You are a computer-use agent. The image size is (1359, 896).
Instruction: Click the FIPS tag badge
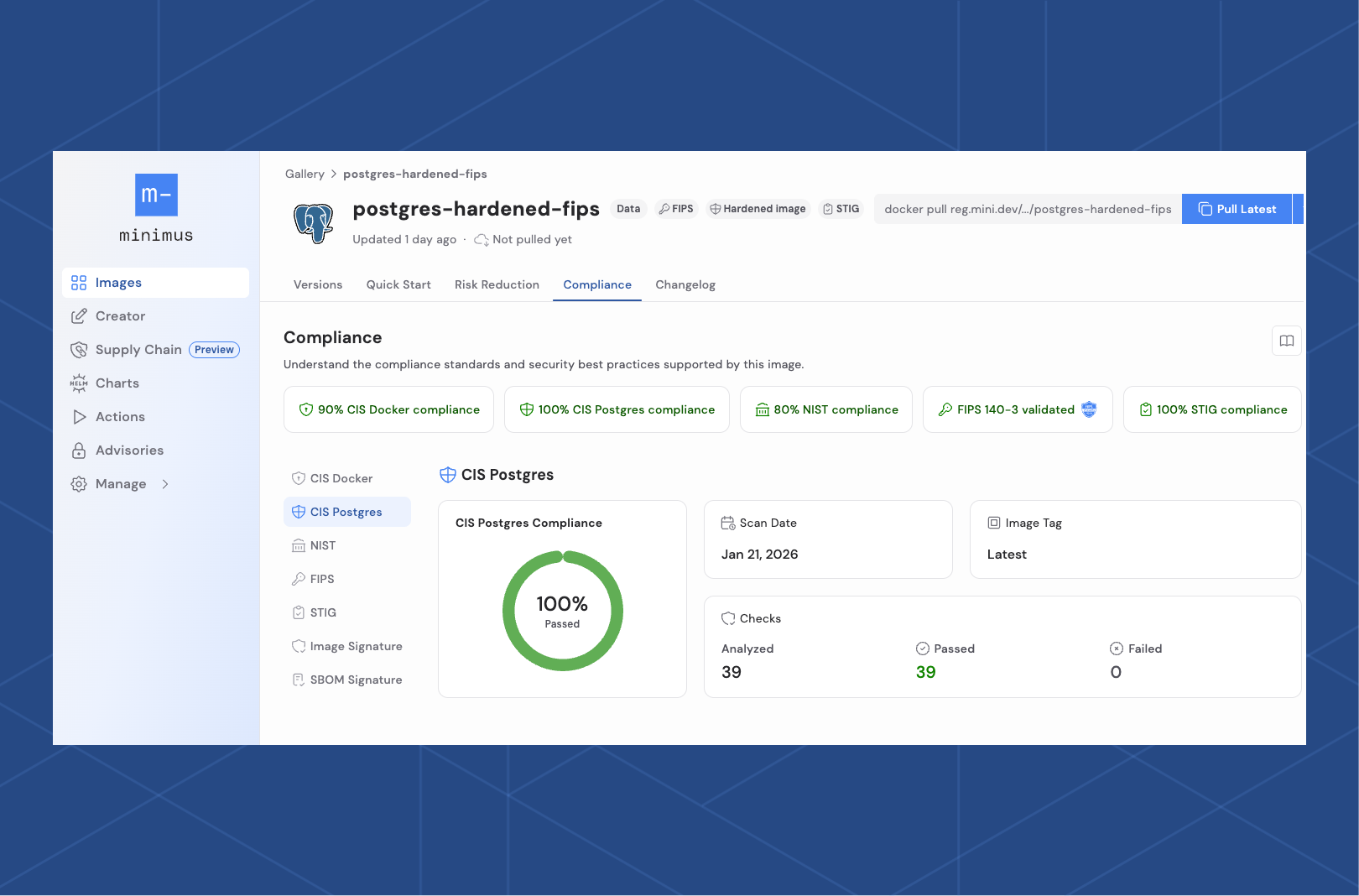coord(676,209)
